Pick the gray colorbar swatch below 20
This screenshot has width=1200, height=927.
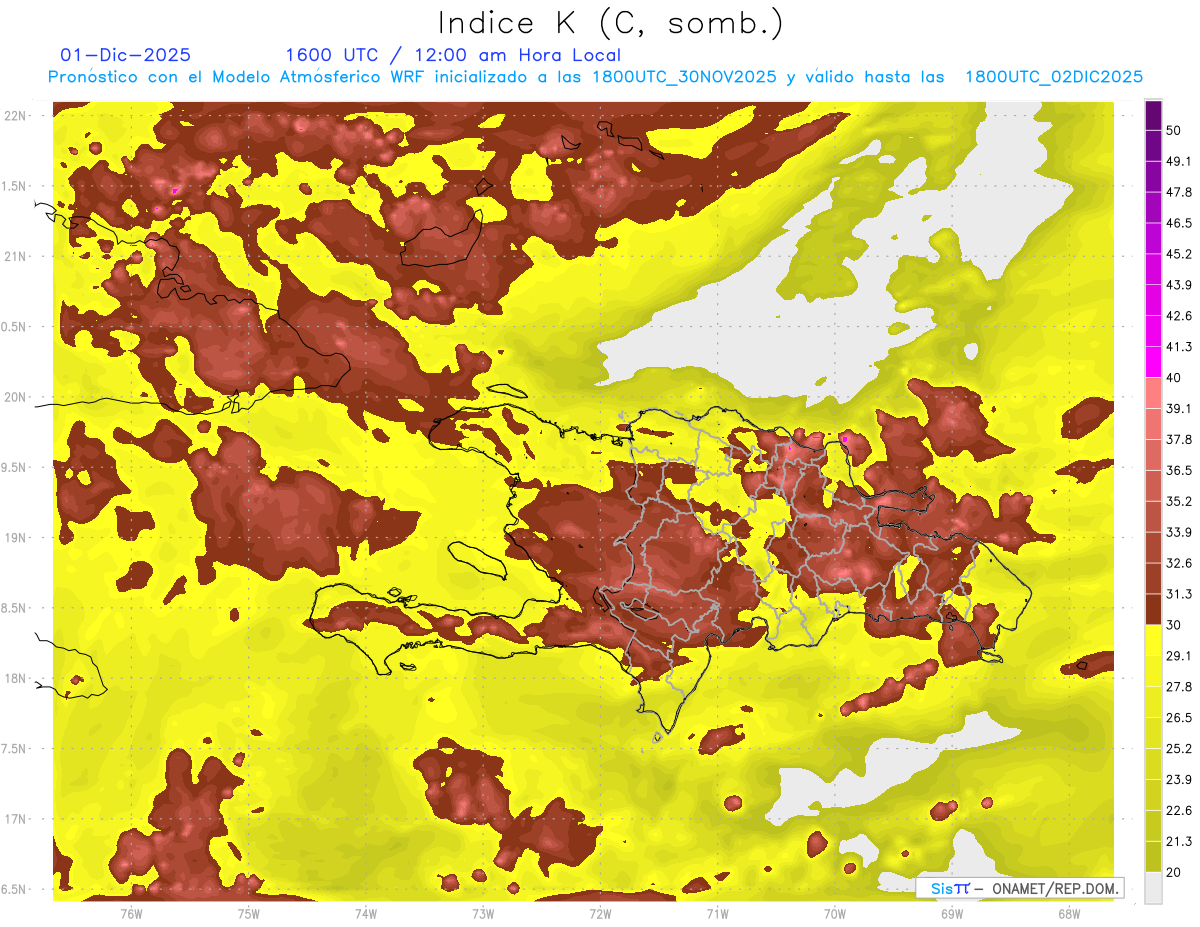tap(1154, 888)
